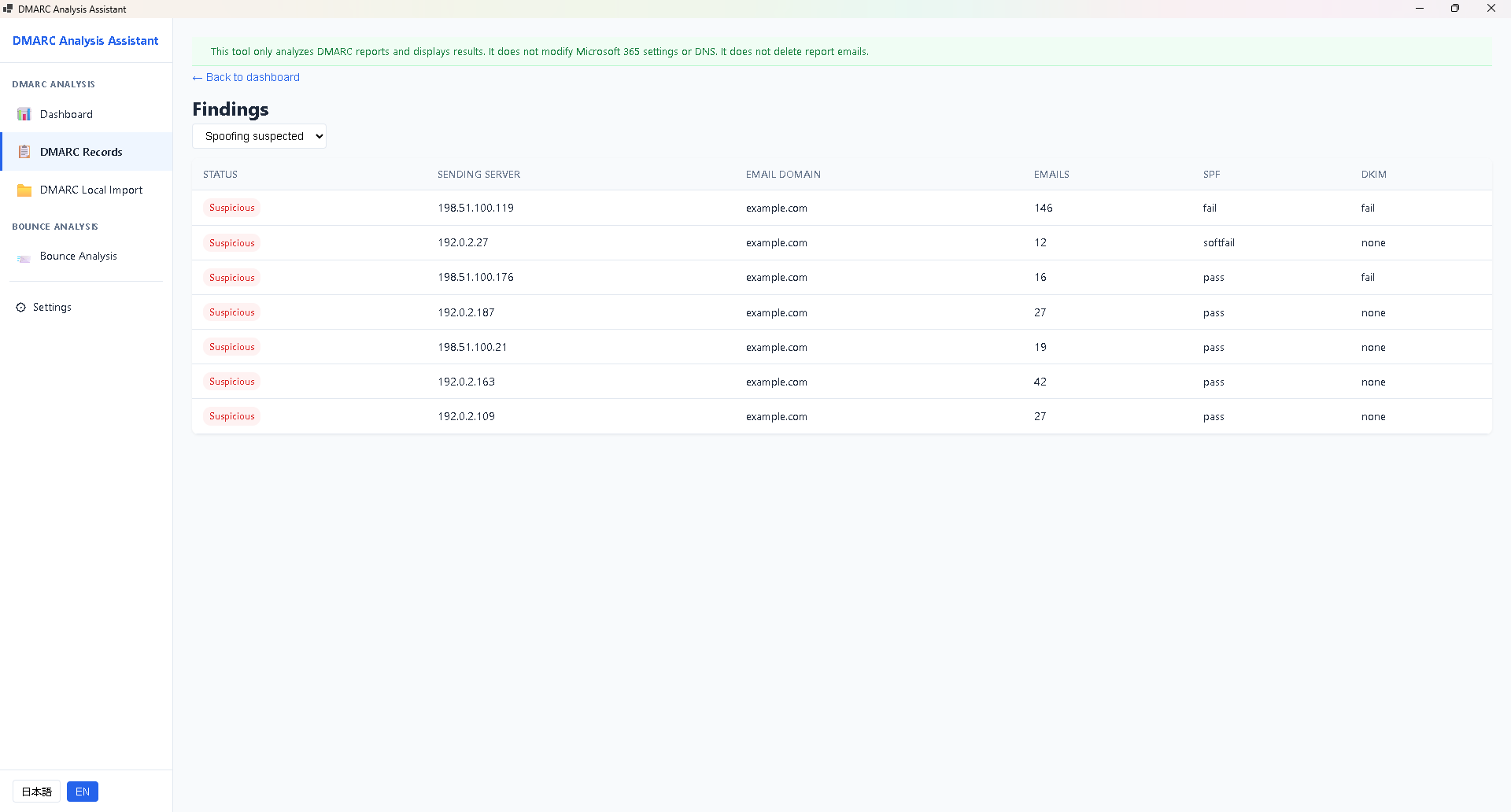Screen dimensions: 1511x812
Task: Click Suspicious badge for 192.0.2.109
Action: tap(232, 416)
